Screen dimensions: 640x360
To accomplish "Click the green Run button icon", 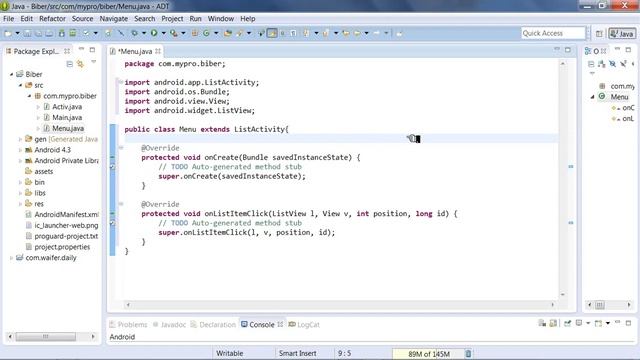I will 154,33.
